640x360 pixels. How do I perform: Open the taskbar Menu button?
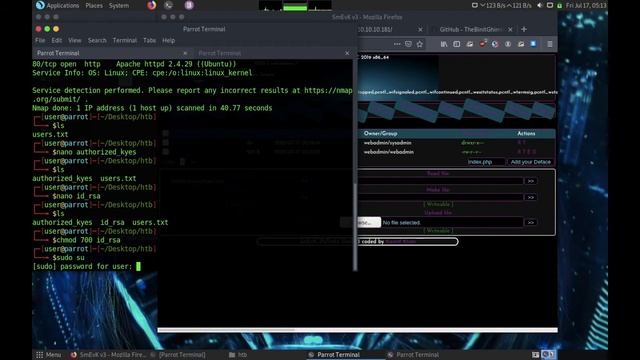[49, 355]
